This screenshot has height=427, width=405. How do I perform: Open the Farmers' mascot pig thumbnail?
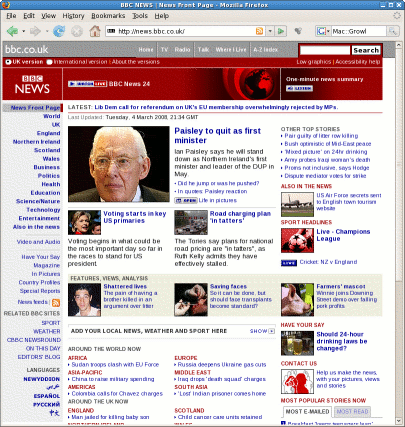[297, 300]
